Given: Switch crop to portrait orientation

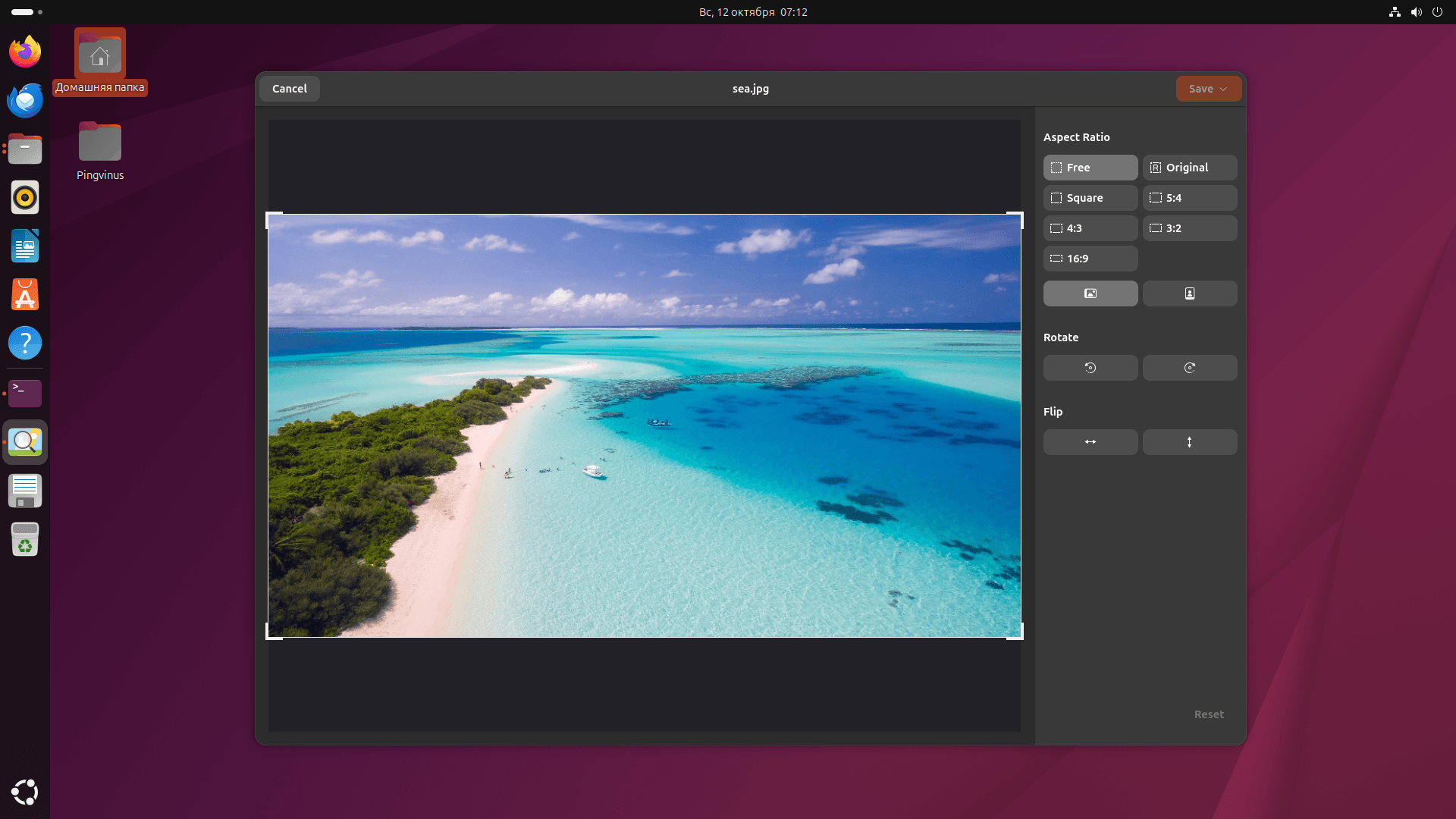Looking at the screenshot, I should (x=1189, y=293).
